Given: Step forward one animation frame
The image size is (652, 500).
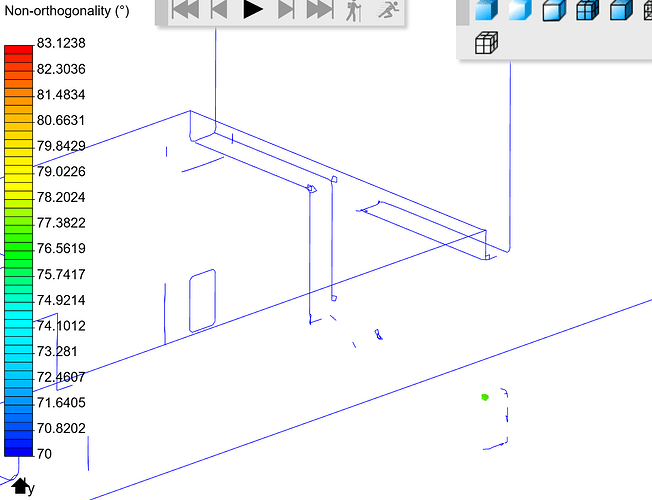Looking at the screenshot, I should pos(286,9).
